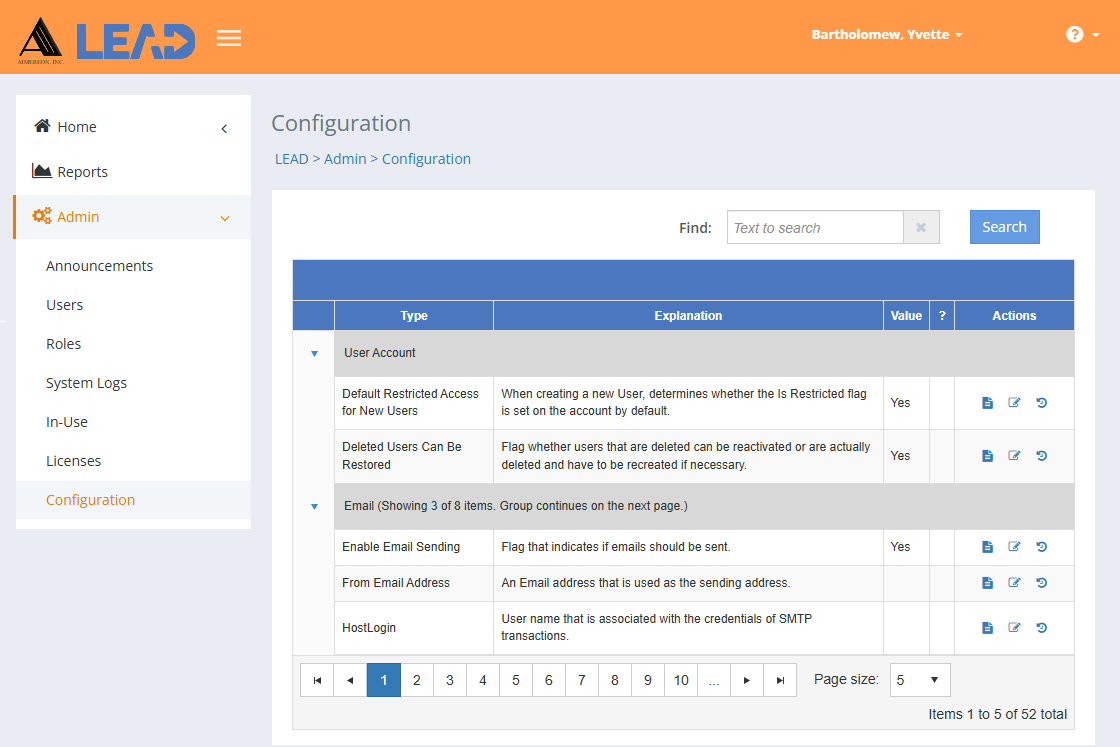This screenshot has height=747, width=1120.
Task: Click history icon for Enable Email Sending row
Action: tap(1041, 547)
